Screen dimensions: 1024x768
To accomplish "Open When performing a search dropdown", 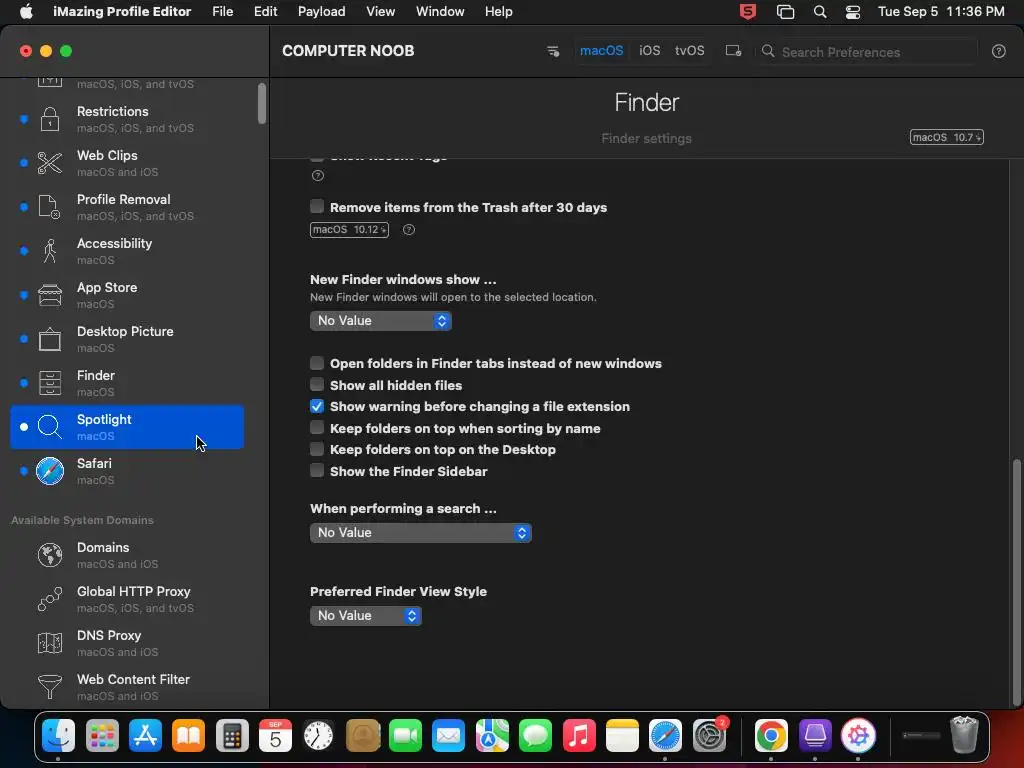I will click(421, 533).
